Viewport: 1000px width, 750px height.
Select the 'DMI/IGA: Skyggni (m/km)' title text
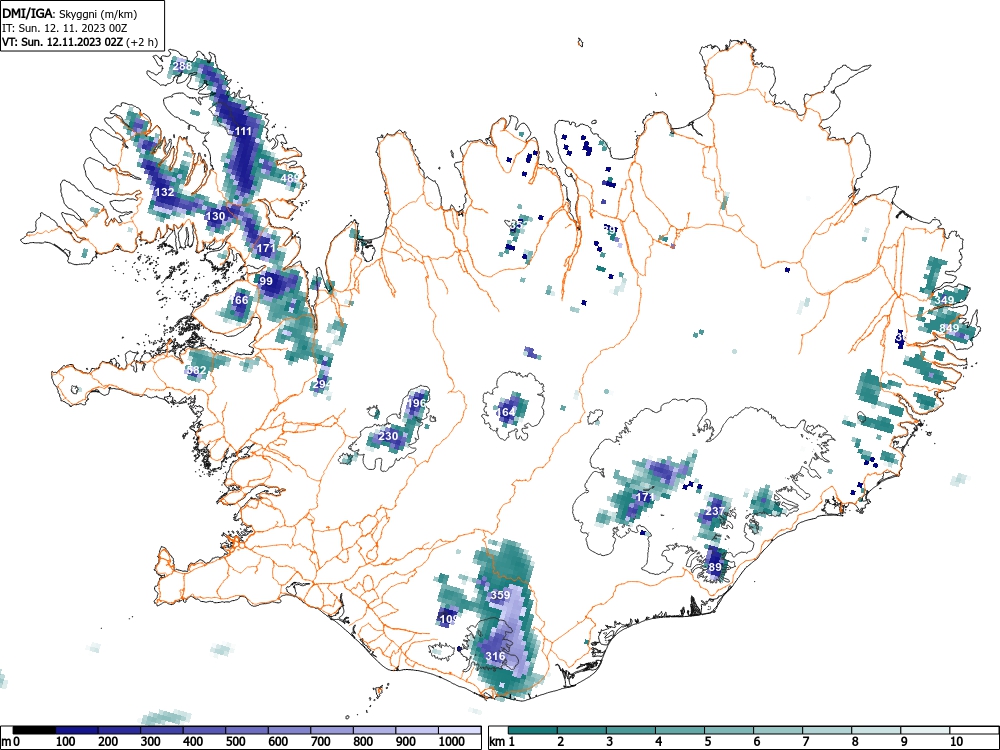(70, 13)
